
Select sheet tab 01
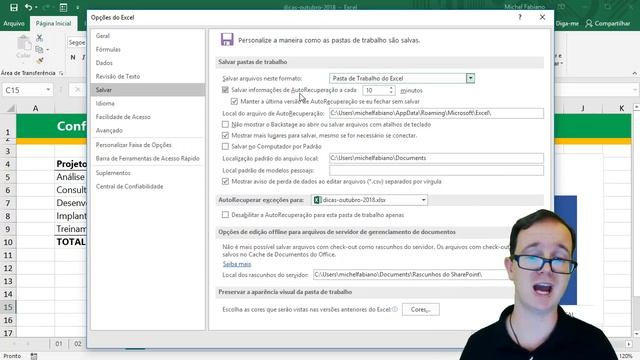coord(59,344)
